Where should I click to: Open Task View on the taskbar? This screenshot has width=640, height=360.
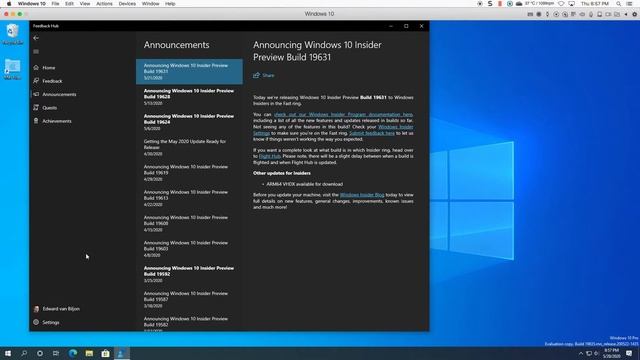pyautogui.click(x=56, y=353)
